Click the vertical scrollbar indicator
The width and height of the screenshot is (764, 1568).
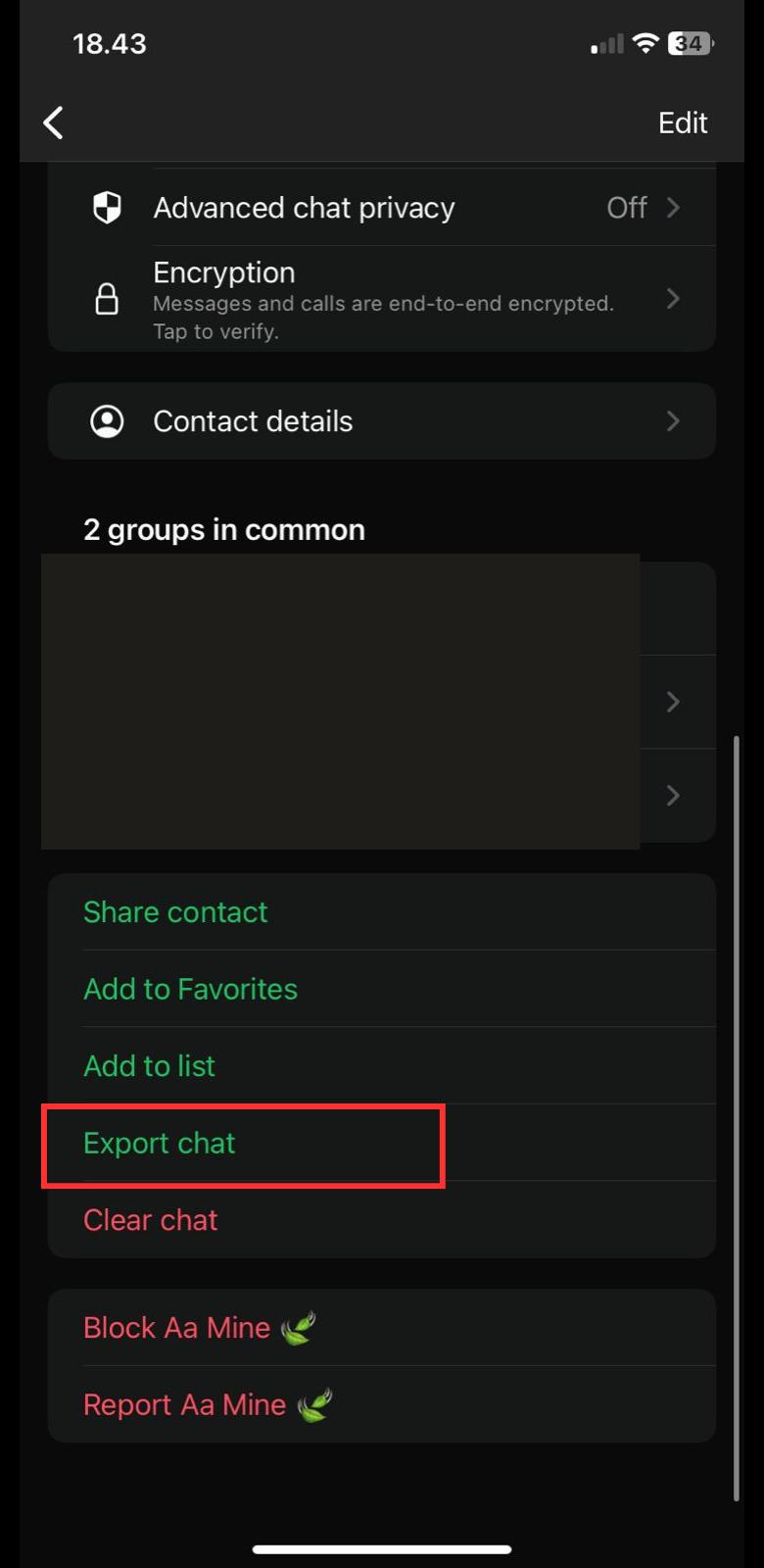[x=736, y=1117]
